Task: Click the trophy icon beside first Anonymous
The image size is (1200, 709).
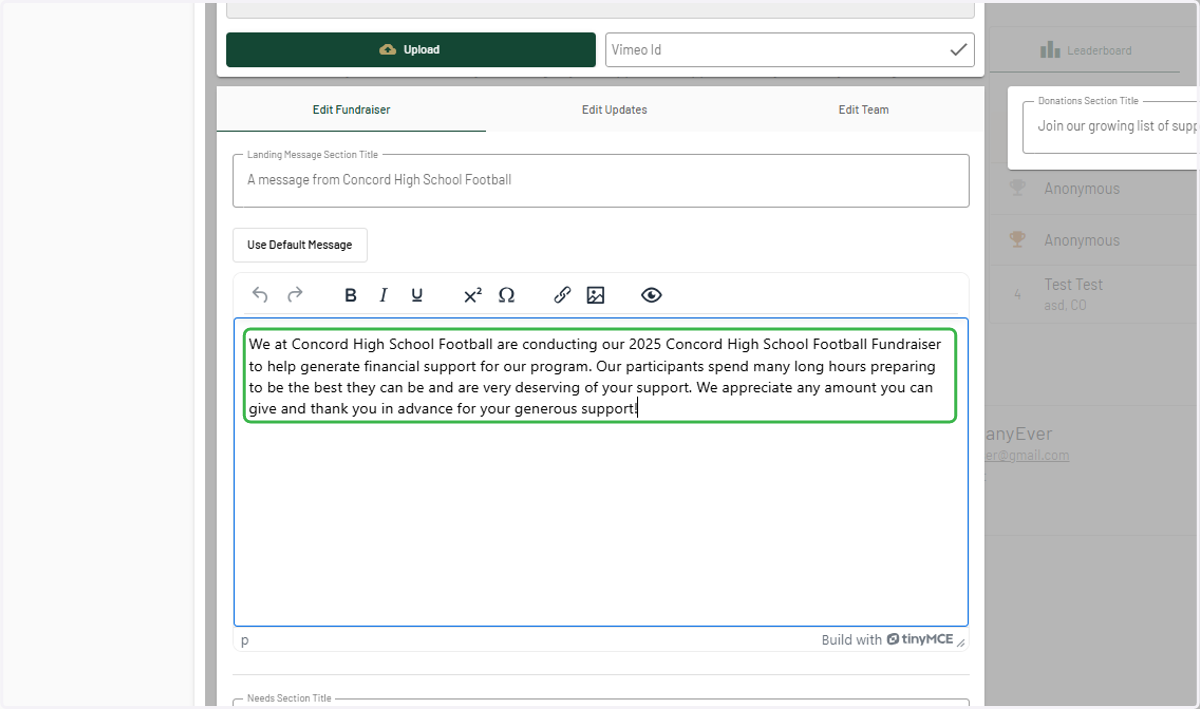Action: tap(1018, 188)
